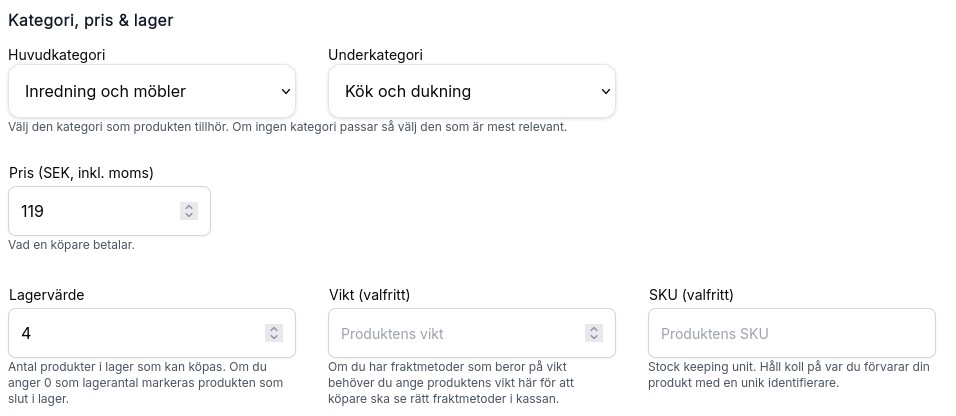956x416 pixels.
Task: Click the SKU (valfritt) label
Action: click(x=691, y=295)
